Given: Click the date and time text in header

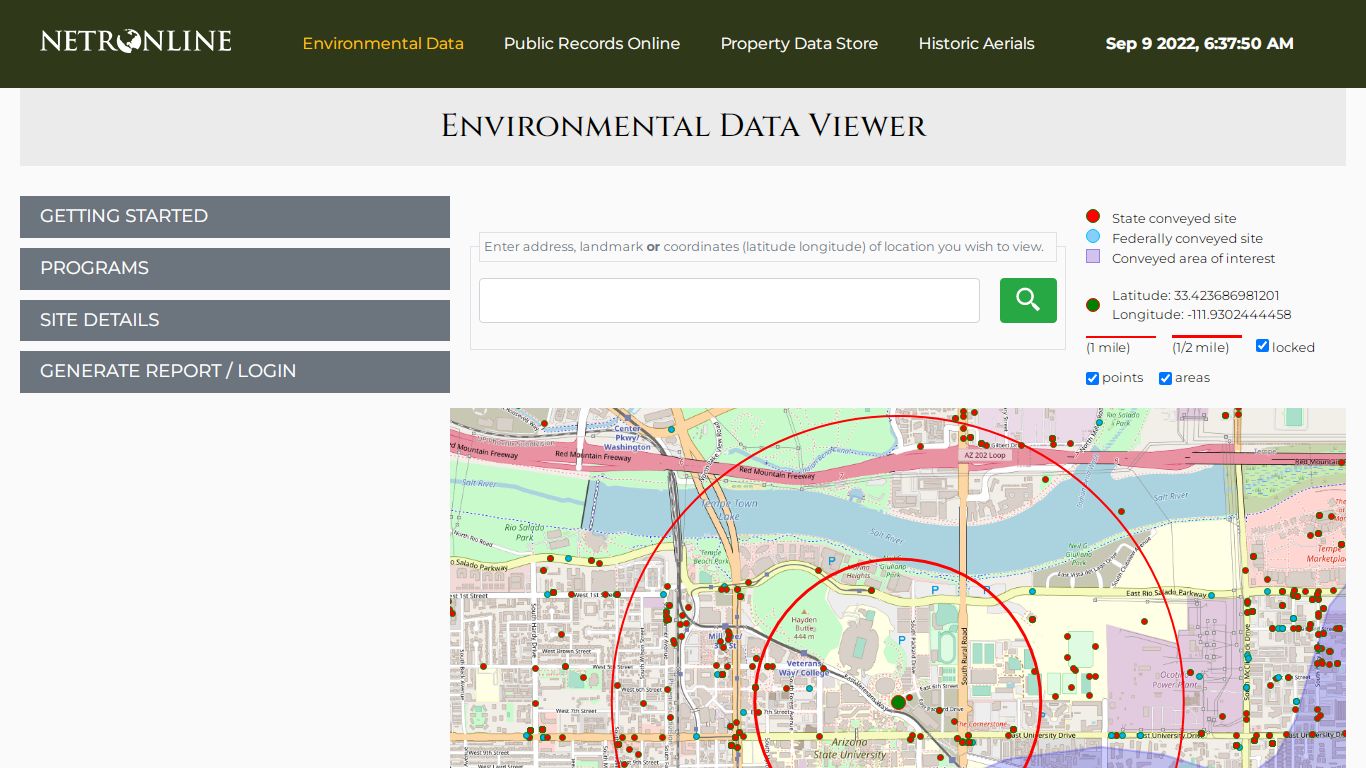Looking at the screenshot, I should (x=1199, y=44).
